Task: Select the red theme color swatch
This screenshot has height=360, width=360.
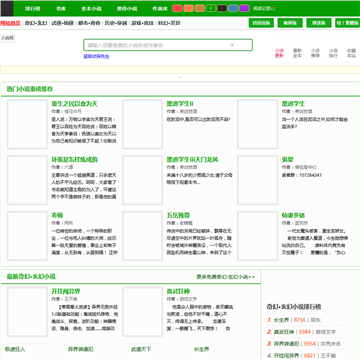Action: click(x=178, y=8)
